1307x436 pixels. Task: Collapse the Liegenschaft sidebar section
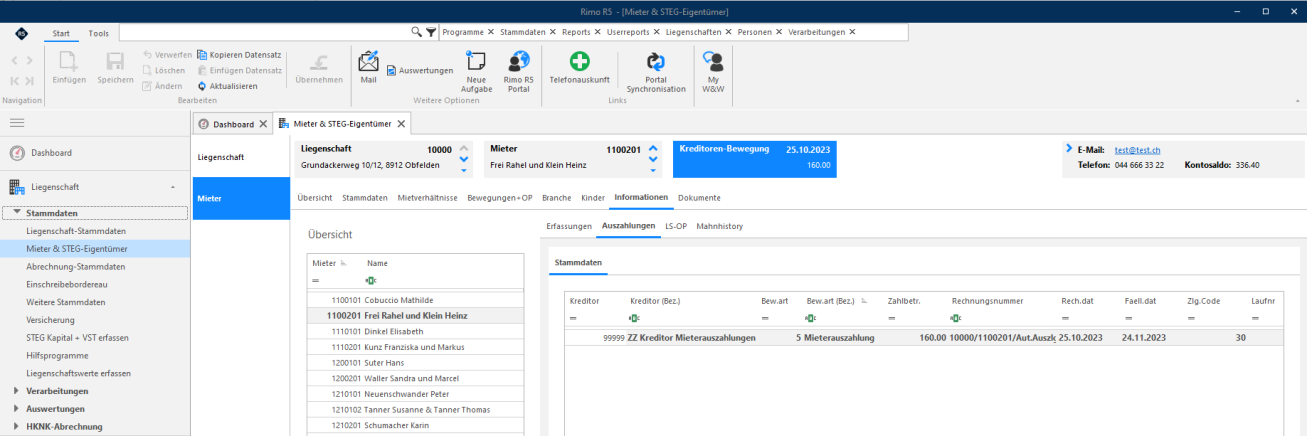172,187
